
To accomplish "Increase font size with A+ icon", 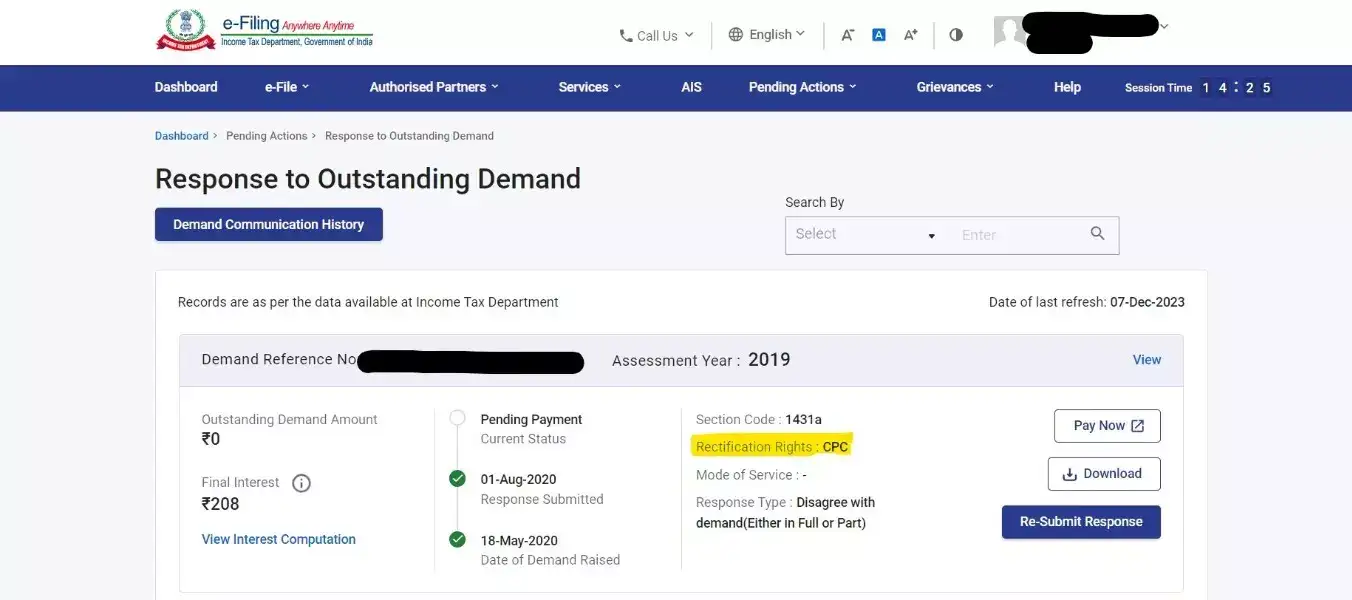I will click(910, 35).
